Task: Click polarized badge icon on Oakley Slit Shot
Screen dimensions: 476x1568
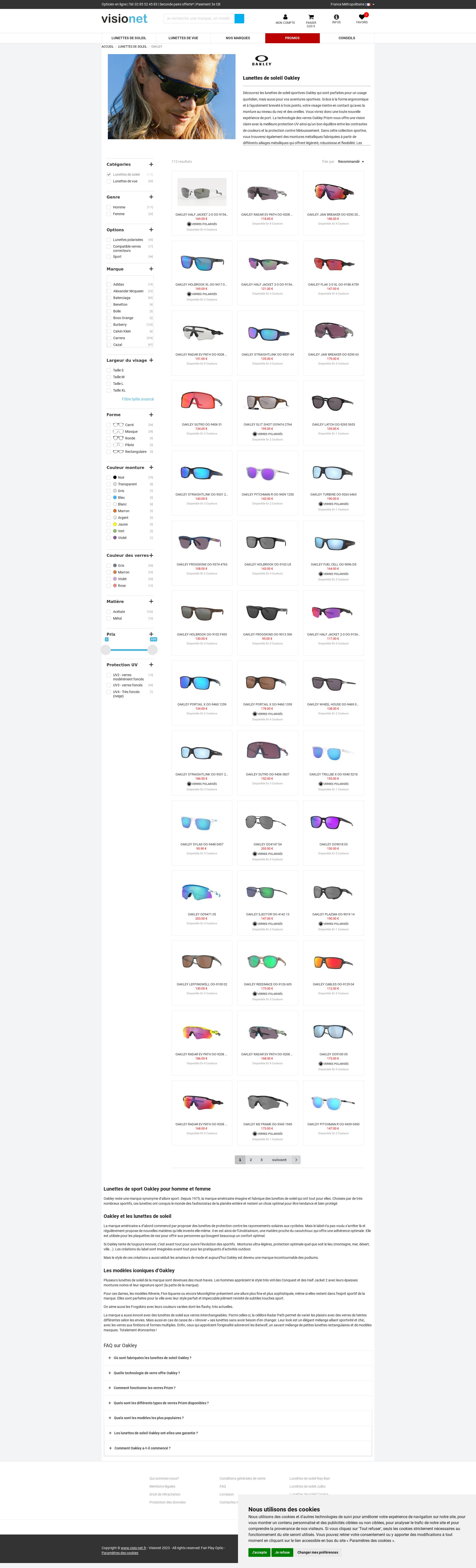Action: click(x=255, y=434)
